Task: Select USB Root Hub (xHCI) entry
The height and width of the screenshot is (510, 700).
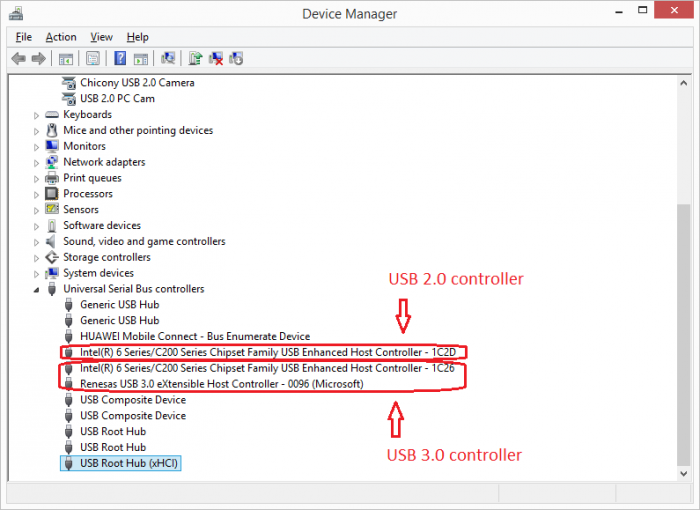Action: tap(129, 463)
